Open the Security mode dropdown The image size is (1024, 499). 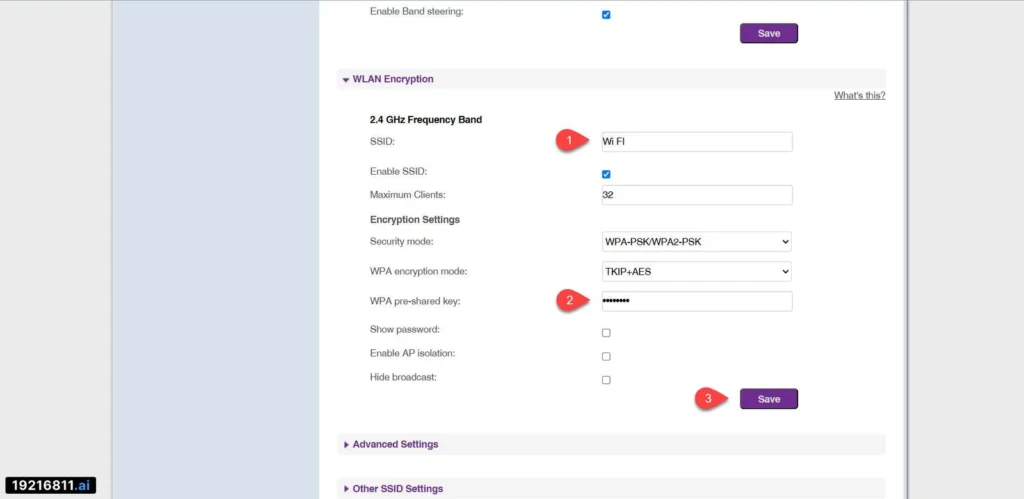(697, 242)
